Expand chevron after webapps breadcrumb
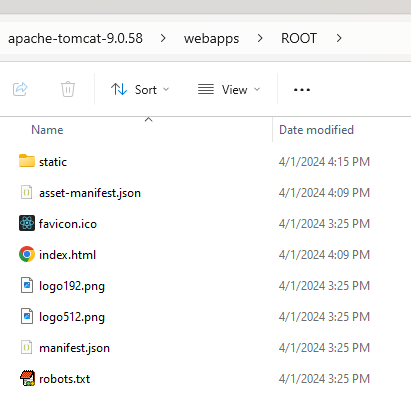411x412 pixels. (260, 38)
